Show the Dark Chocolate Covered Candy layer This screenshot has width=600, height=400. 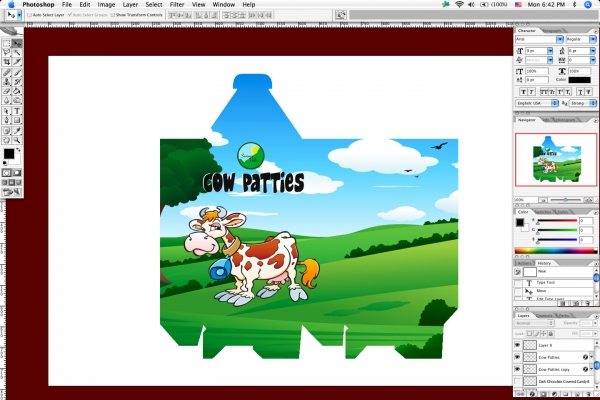517,381
